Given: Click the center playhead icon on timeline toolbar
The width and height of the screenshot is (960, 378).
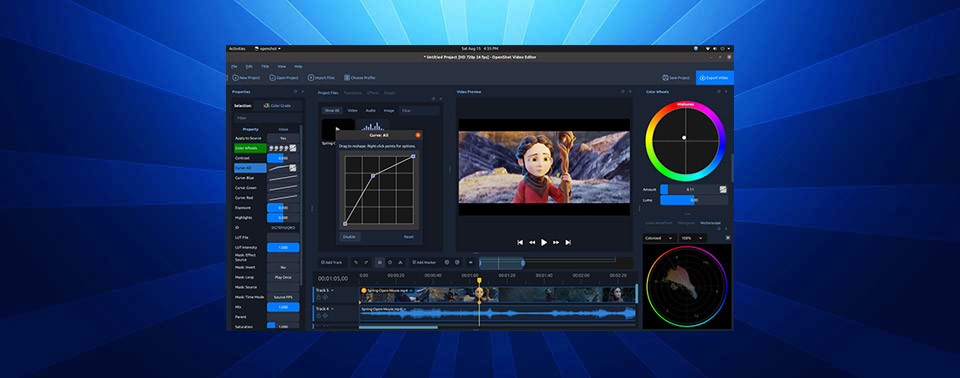Looking at the screenshot, I should point(471,262).
